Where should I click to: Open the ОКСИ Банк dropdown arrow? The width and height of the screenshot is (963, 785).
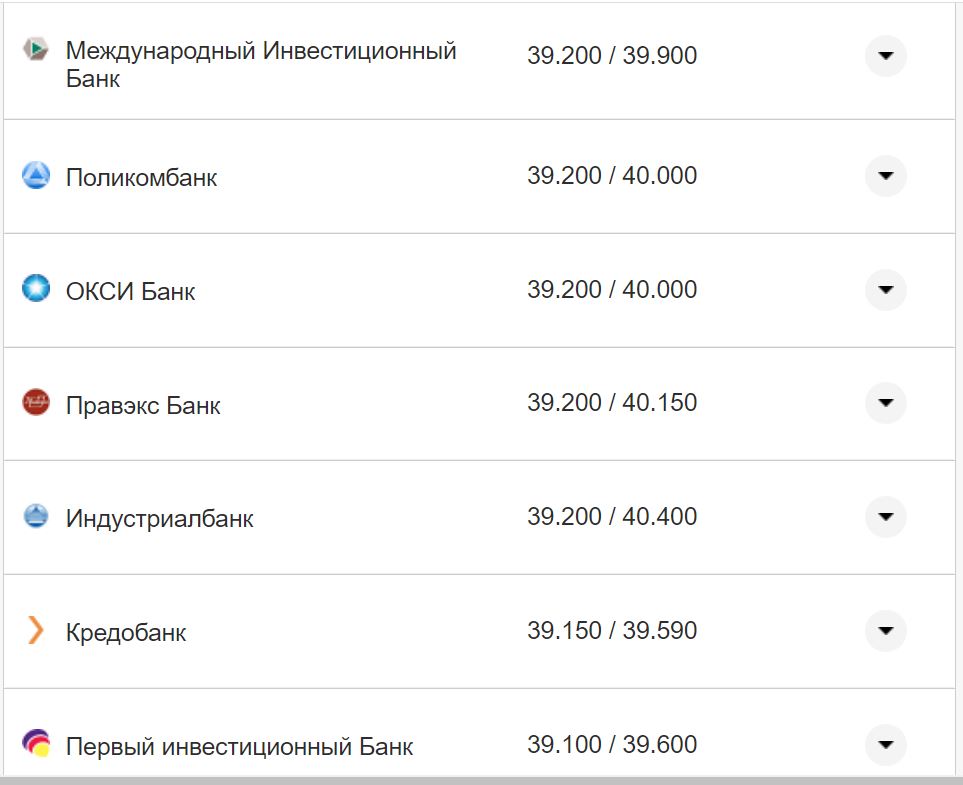pyautogui.click(x=885, y=289)
